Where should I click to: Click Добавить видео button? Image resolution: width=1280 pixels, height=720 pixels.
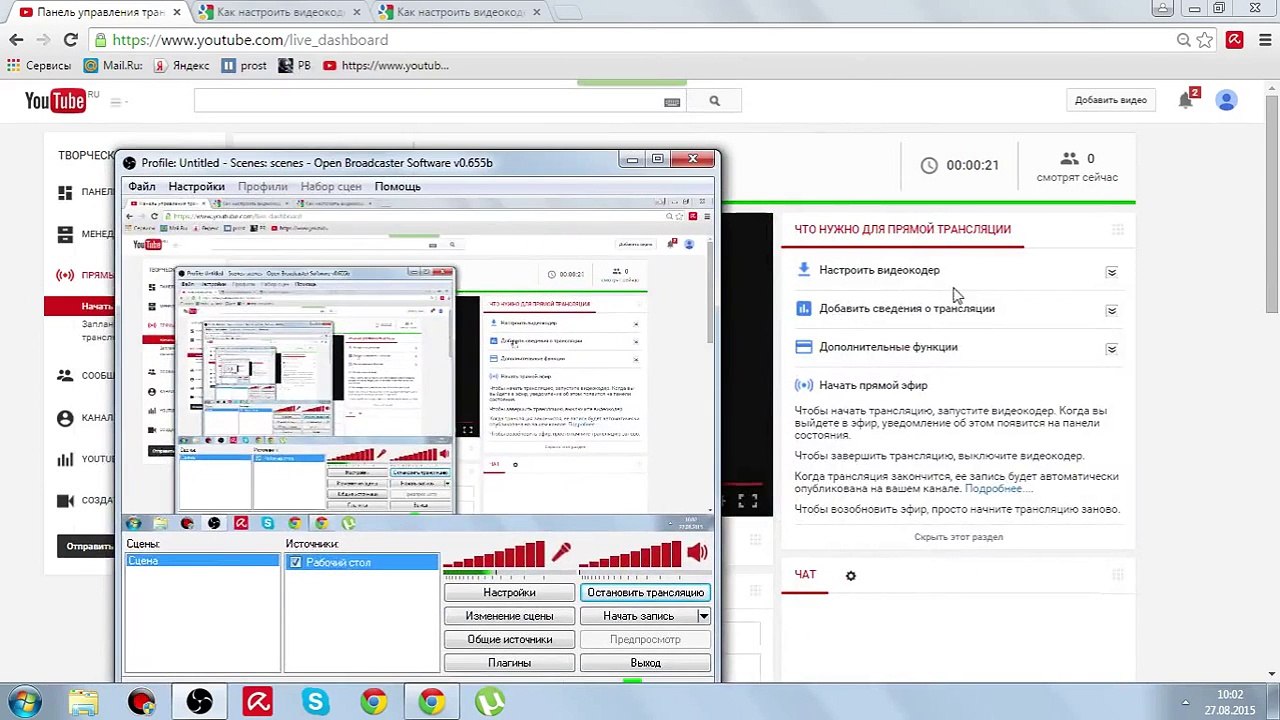(1111, 100)
